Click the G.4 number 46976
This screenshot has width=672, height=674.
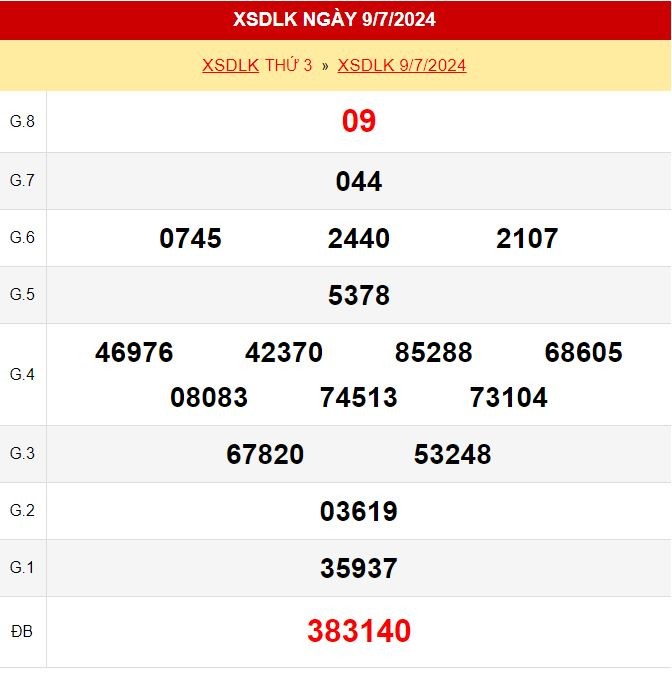point(134,352)
